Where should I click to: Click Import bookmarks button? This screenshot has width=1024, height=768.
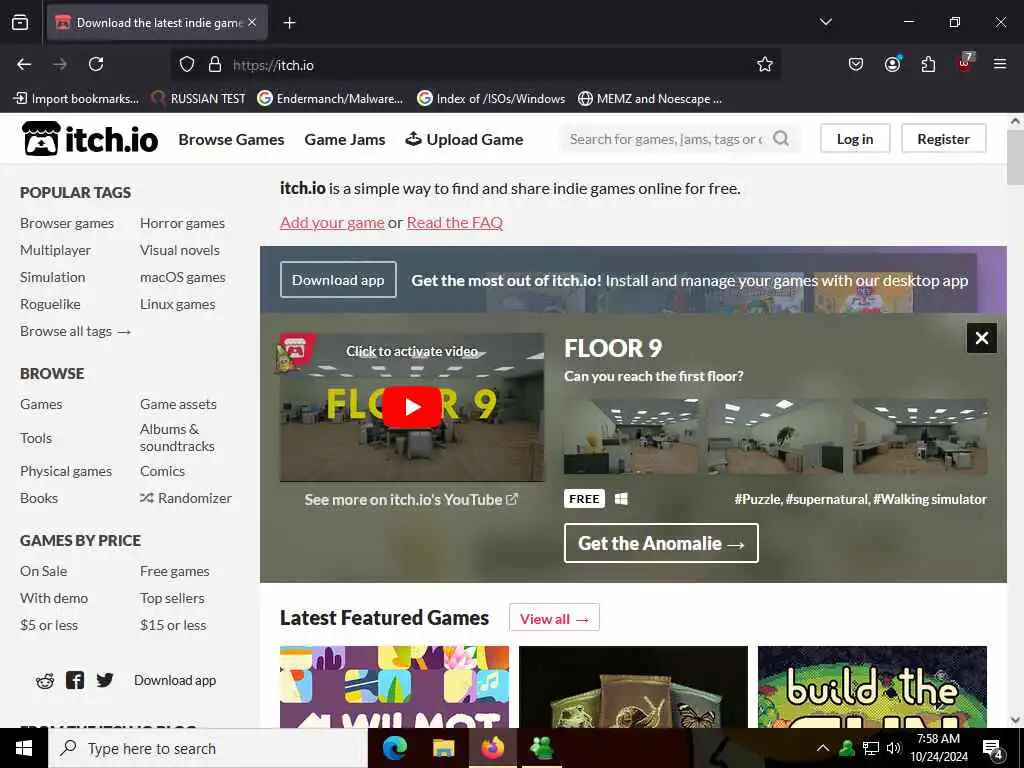pos(76,99)
